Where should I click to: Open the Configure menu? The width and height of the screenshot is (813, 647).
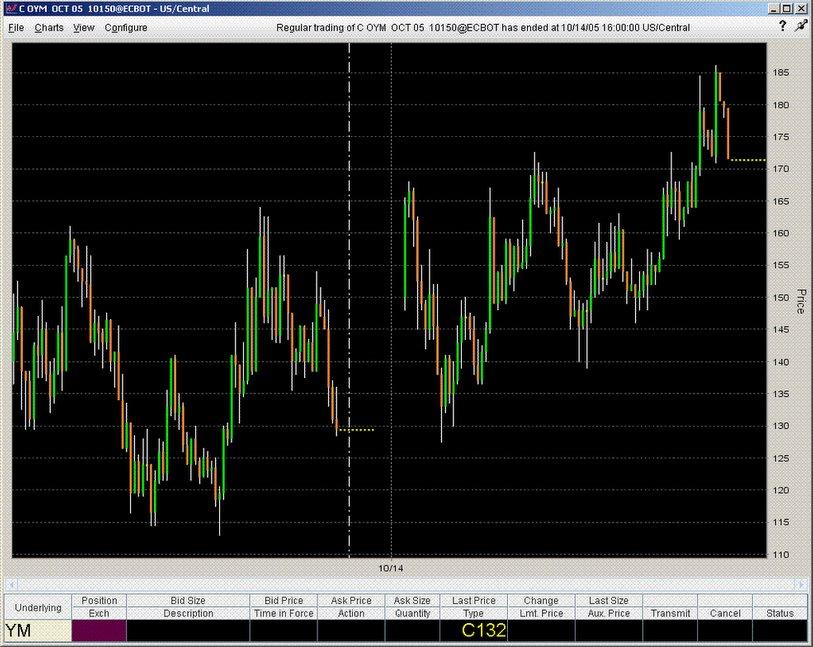tap(126, 27)
